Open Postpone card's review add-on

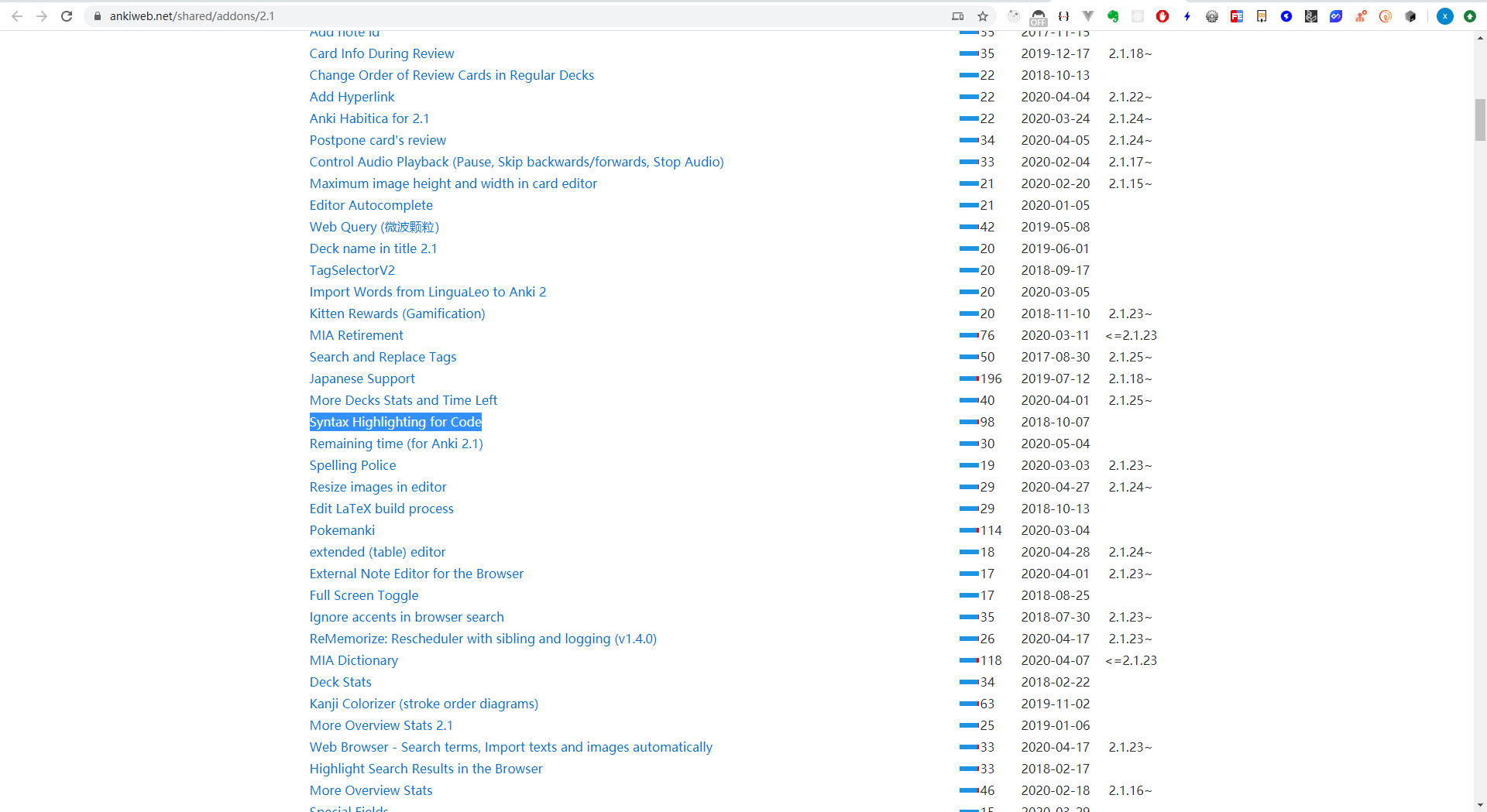point(378,140)
